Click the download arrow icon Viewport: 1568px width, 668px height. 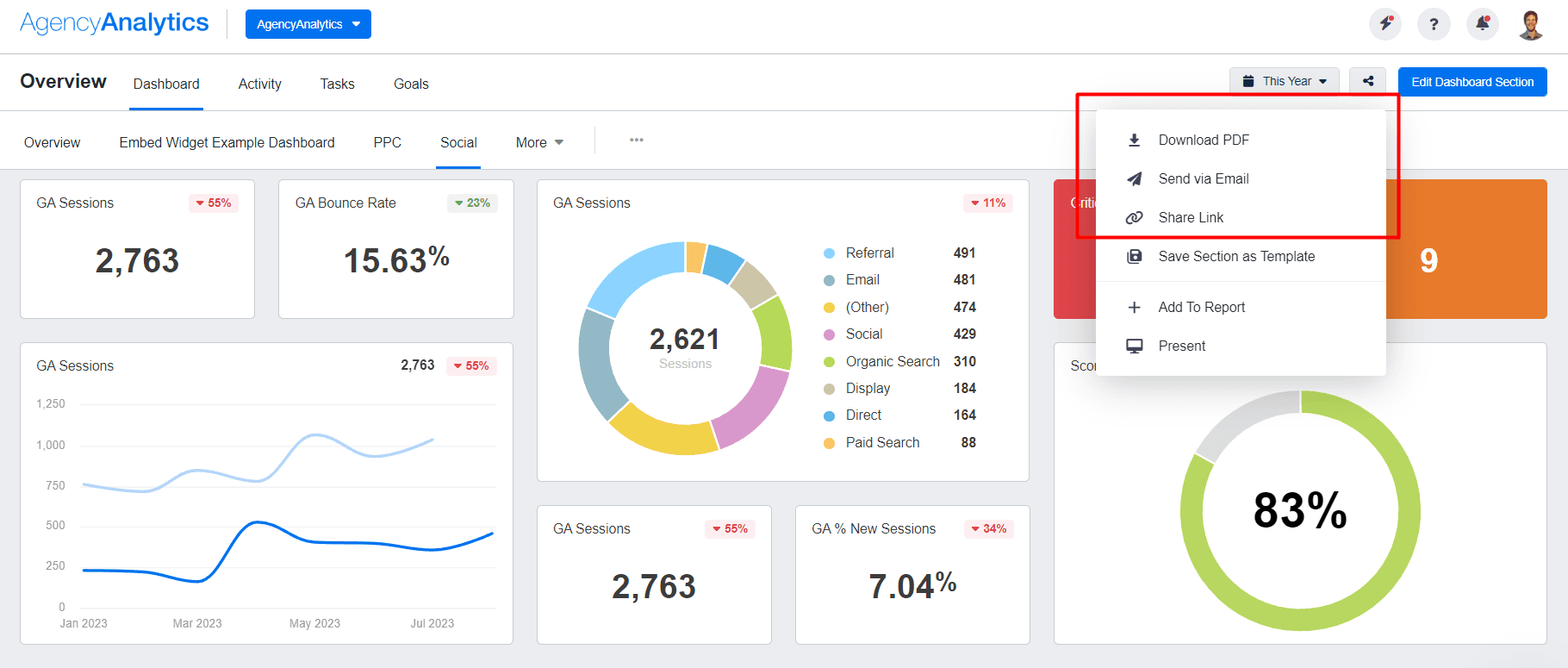coord(1135,140)
